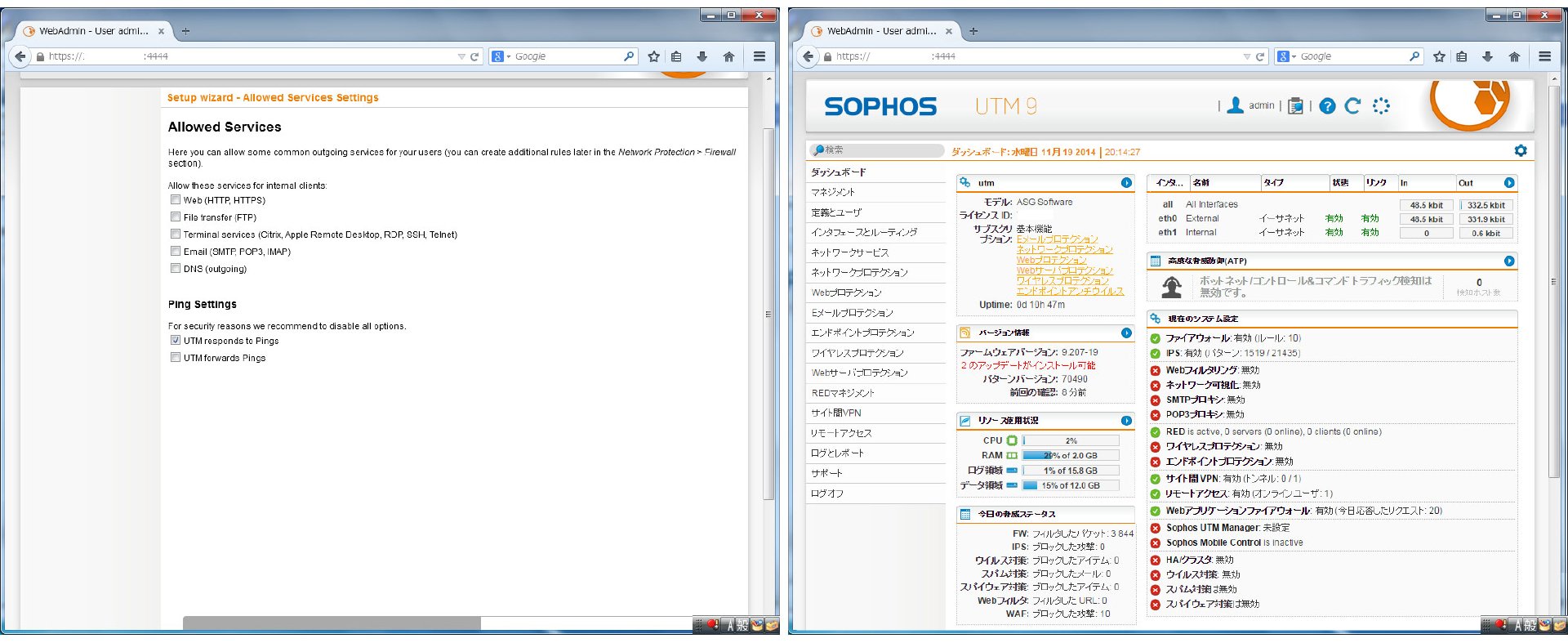Open ネットワークプロテクション subscription link

click(1064, 250)
